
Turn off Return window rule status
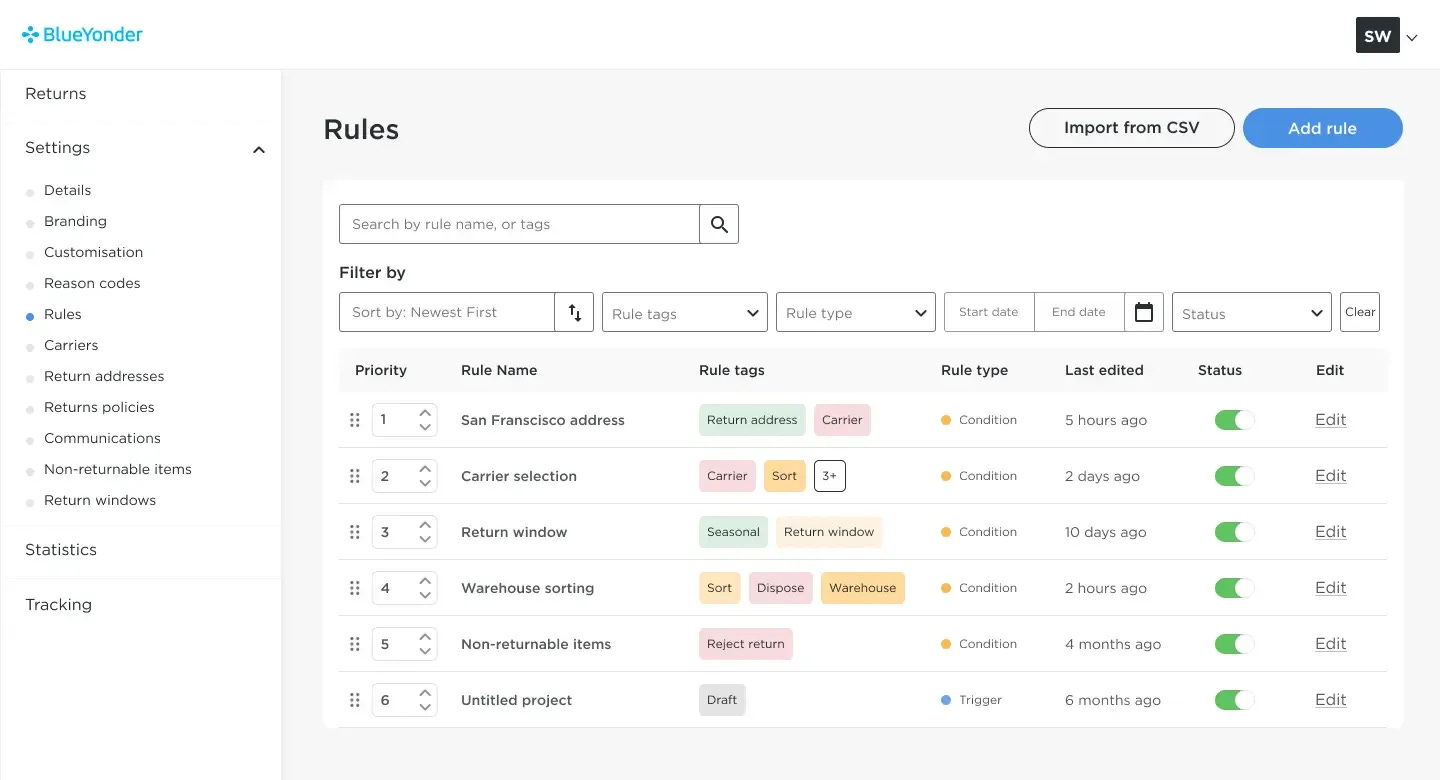pyautogui.click(x=1234, y=532)
